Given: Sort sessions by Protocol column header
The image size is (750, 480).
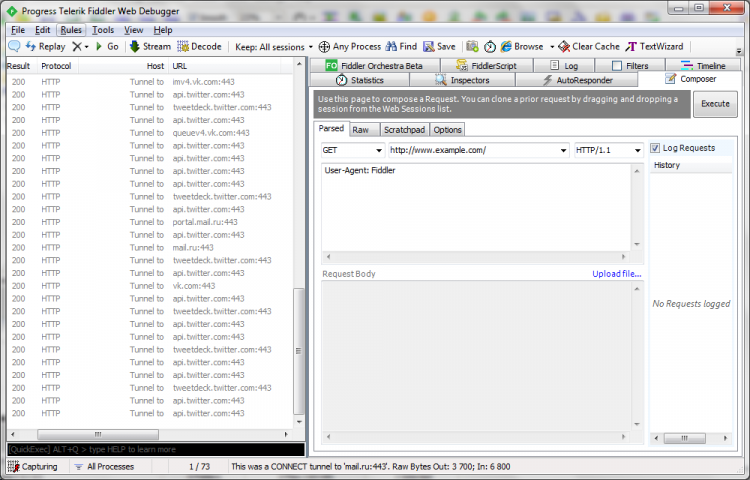Looking at the screenshot, I should click(x=56, y=66).
